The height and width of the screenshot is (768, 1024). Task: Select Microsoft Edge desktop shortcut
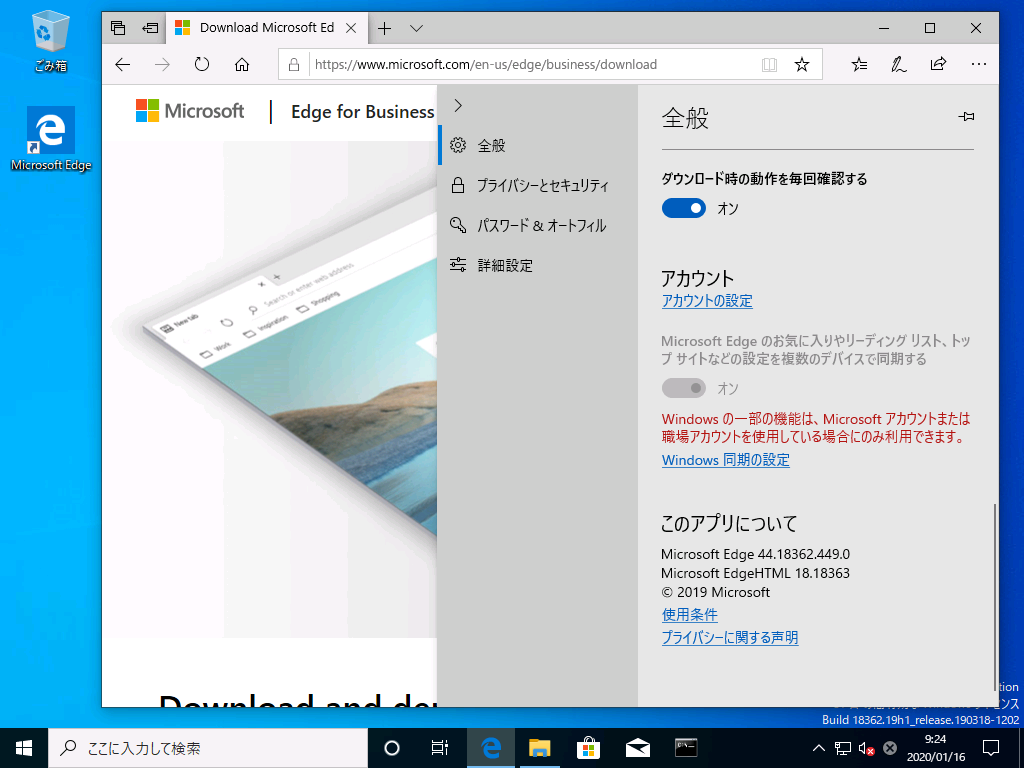[x=51, y=140]
